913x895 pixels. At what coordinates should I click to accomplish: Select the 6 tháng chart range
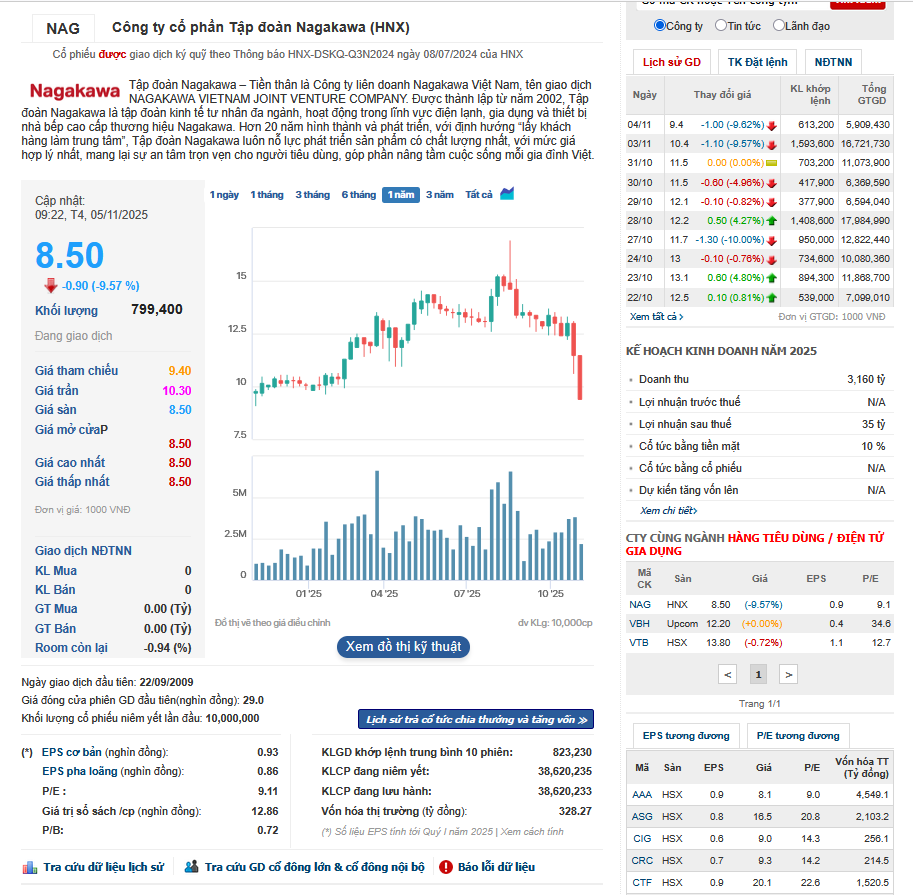pos(359,194)
